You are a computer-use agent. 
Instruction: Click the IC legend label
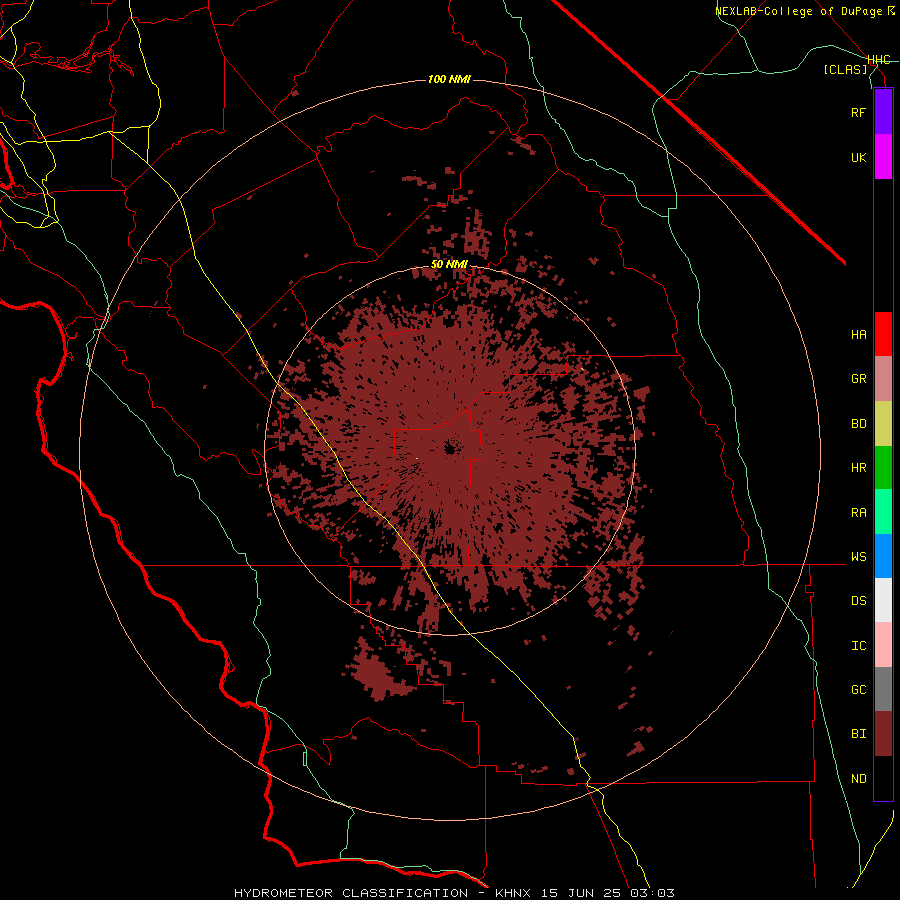[858, 646]
